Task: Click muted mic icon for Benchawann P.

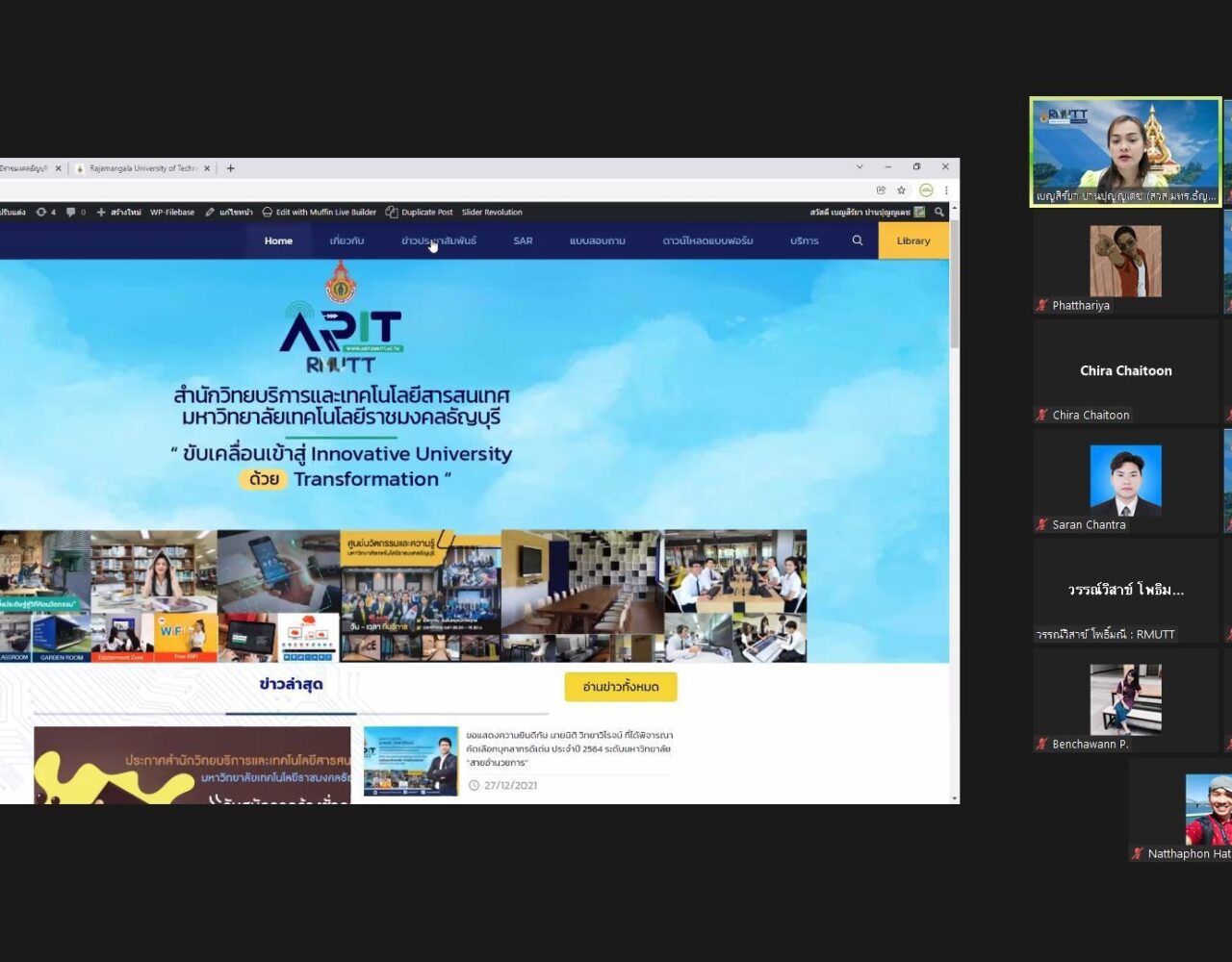Action: pos(1041,744)
